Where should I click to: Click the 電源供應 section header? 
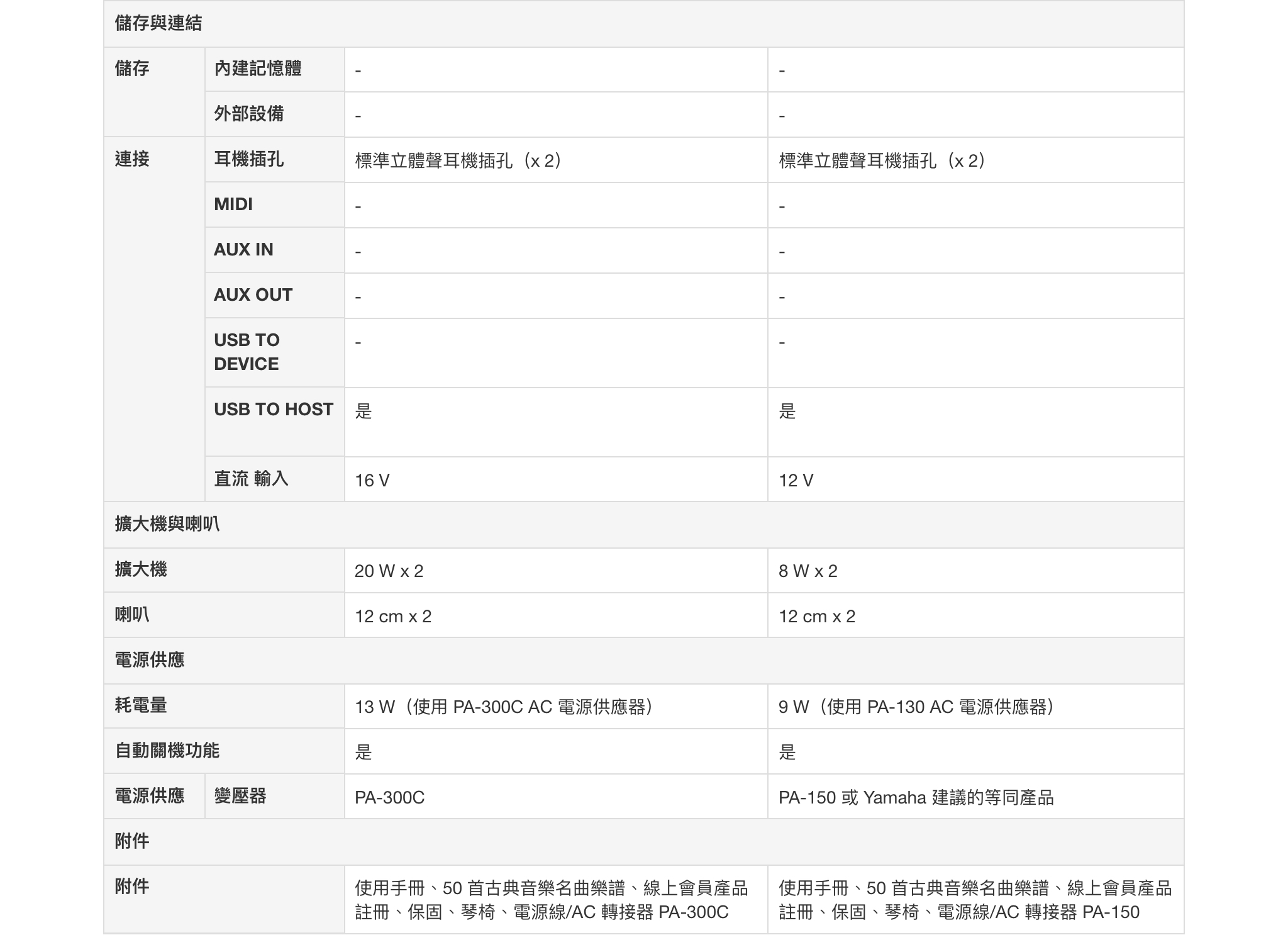tap(150, 660)
